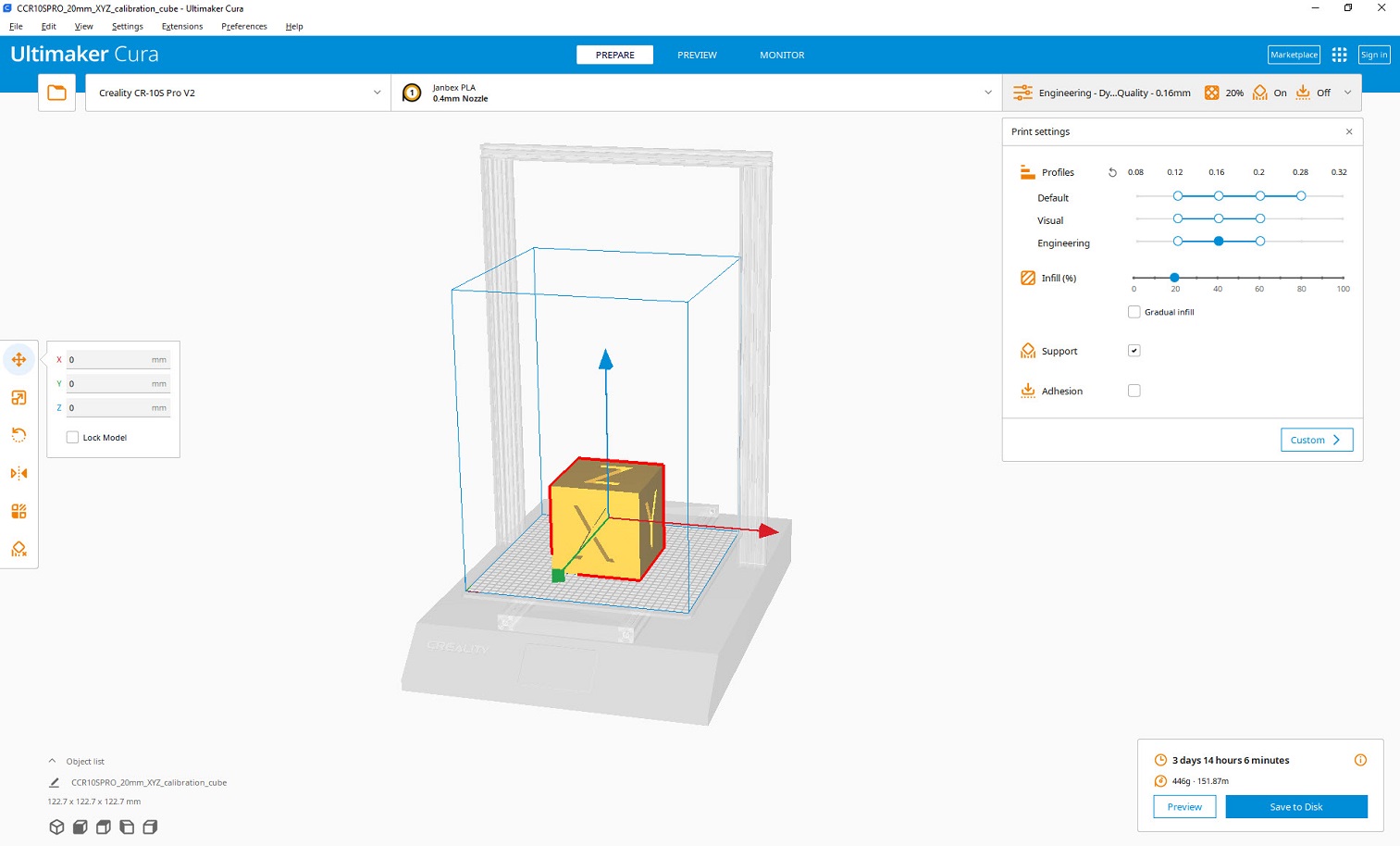Select Engineering profile at 0.12 layer height
1400x846 pixels.
(x=1177, y=241)
